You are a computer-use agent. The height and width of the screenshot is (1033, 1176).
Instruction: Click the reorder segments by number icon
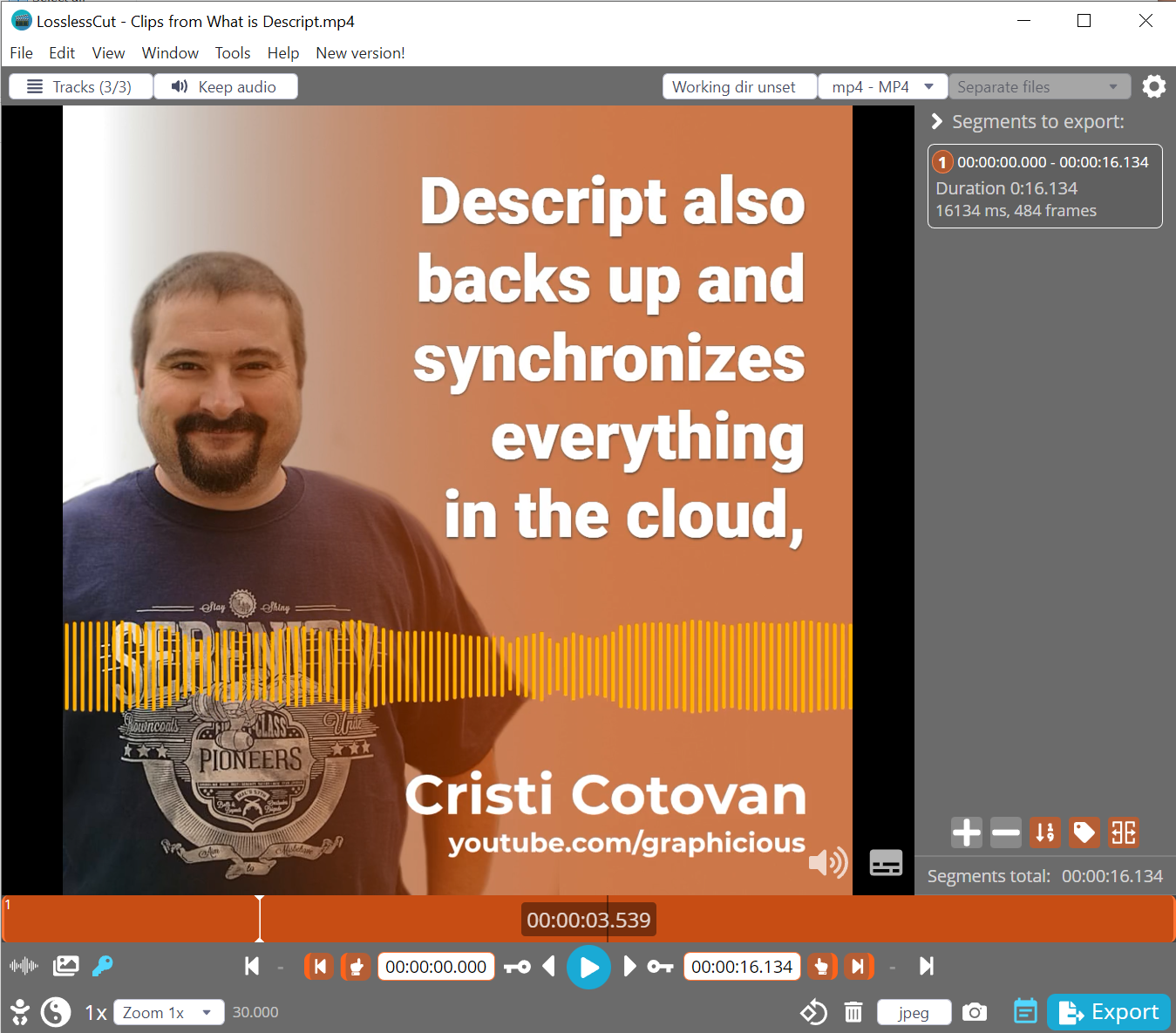1044,833
